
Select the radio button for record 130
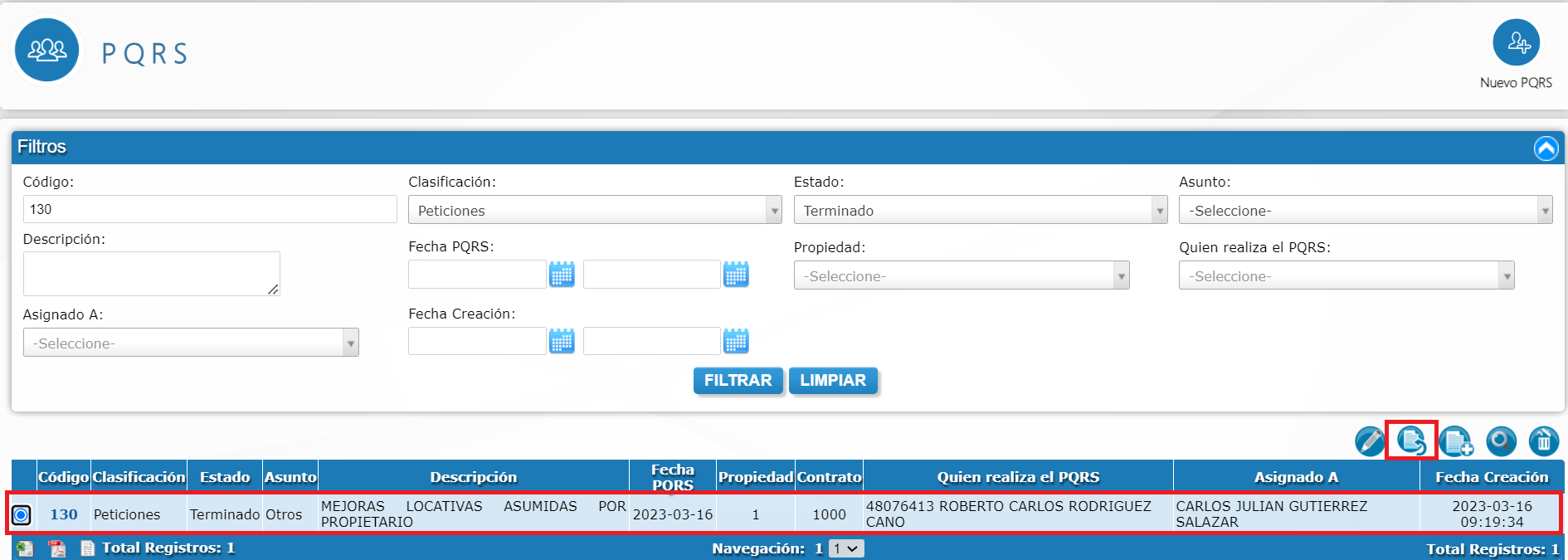[x=22, y=515]
